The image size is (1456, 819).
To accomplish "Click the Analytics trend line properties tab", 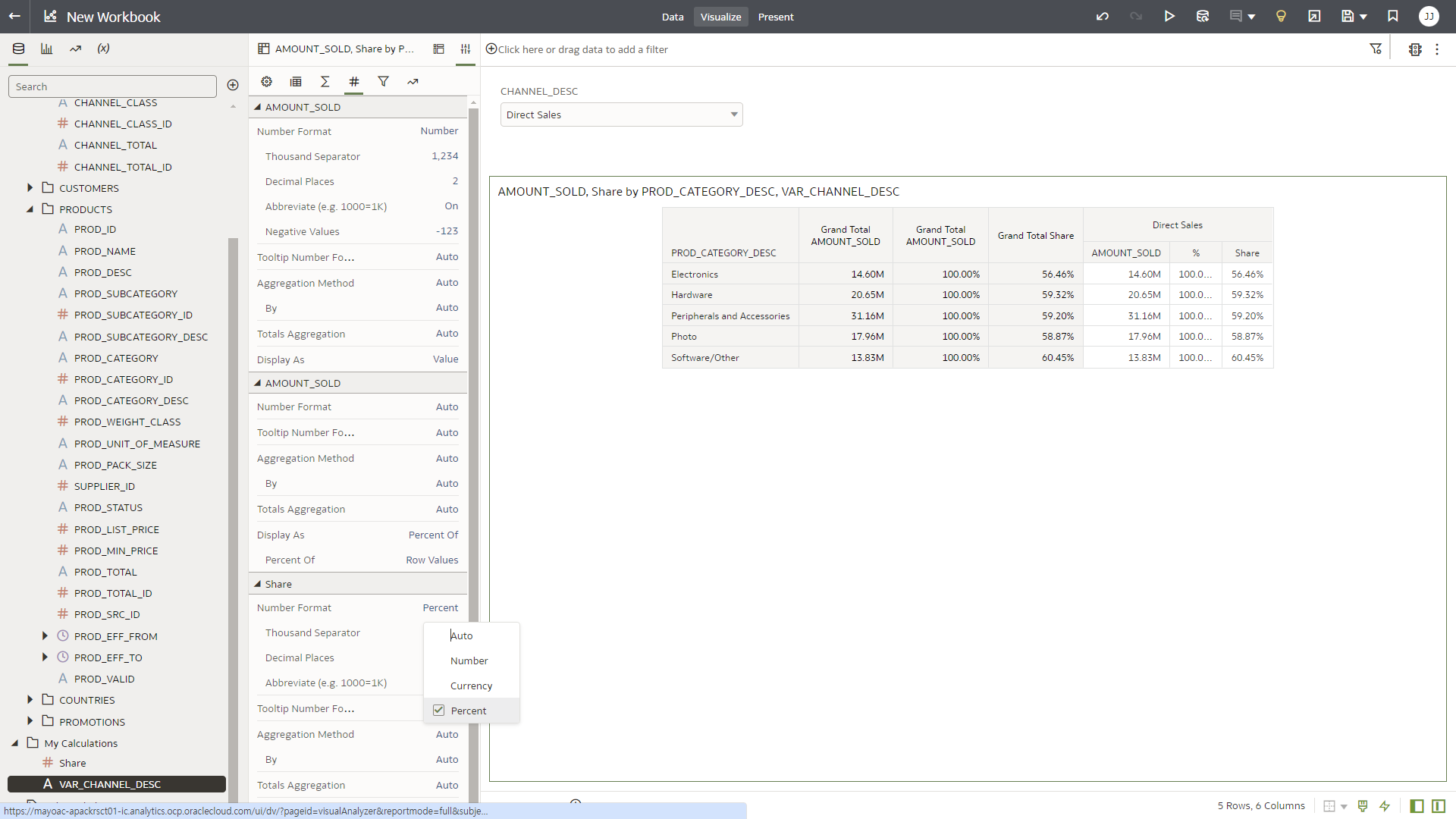I will [x=413, y=82].
